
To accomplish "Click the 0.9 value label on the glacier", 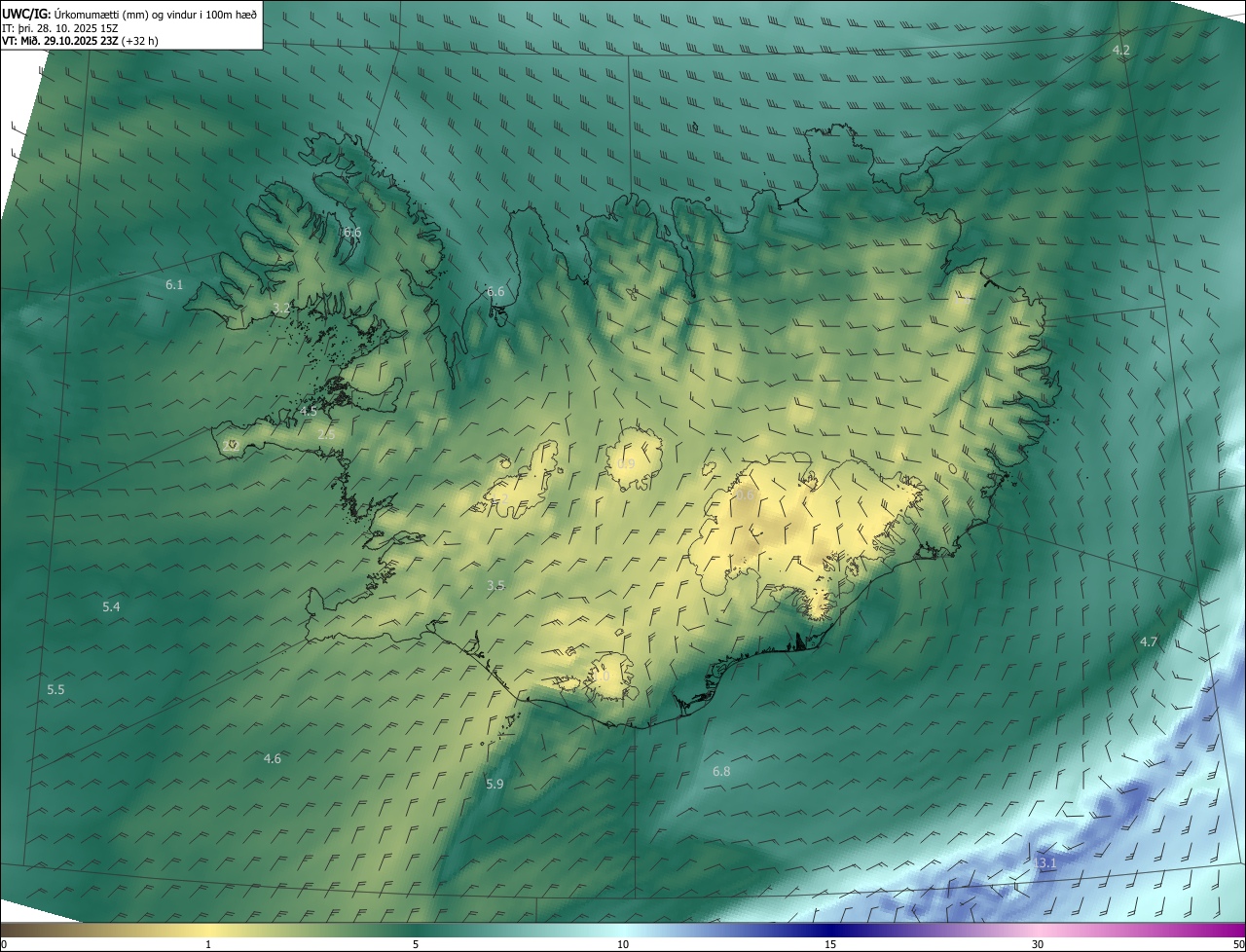I will [x=626, y=463].
